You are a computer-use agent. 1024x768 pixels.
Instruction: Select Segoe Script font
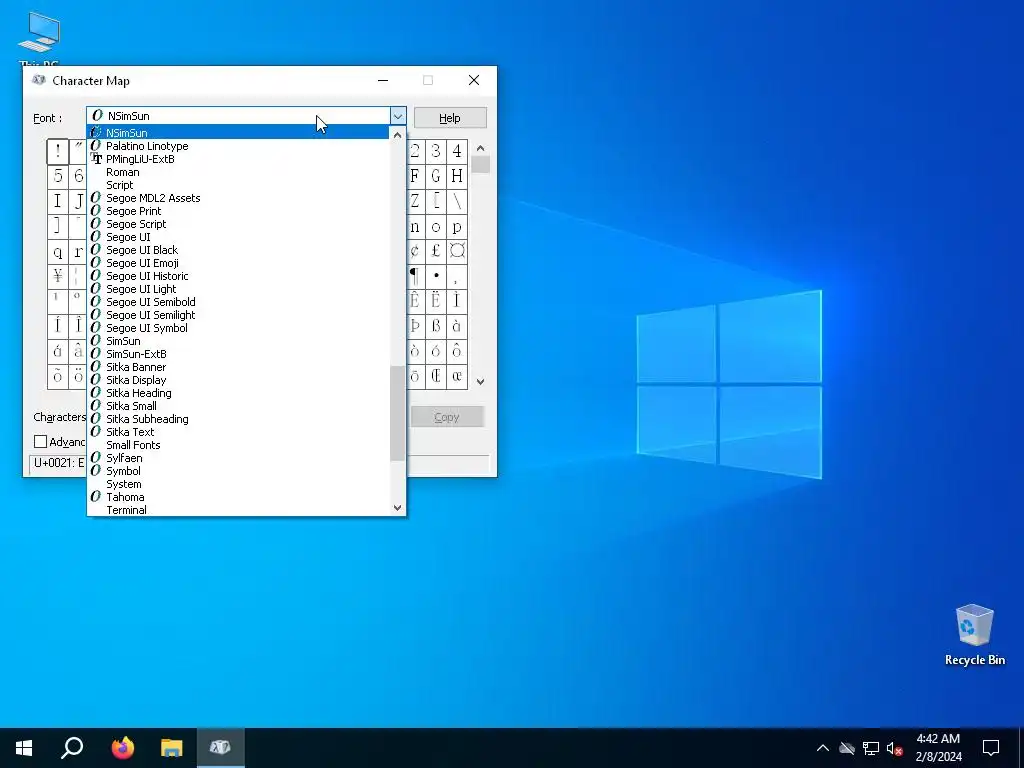click(238, 224)
